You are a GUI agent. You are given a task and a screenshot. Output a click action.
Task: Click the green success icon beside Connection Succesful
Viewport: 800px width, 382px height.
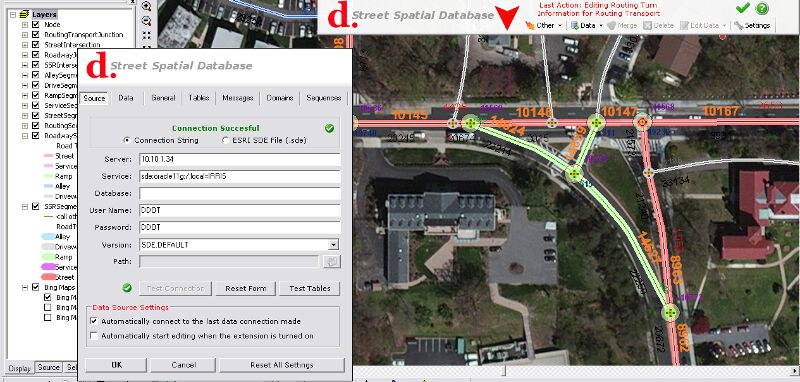coord(330,128)
